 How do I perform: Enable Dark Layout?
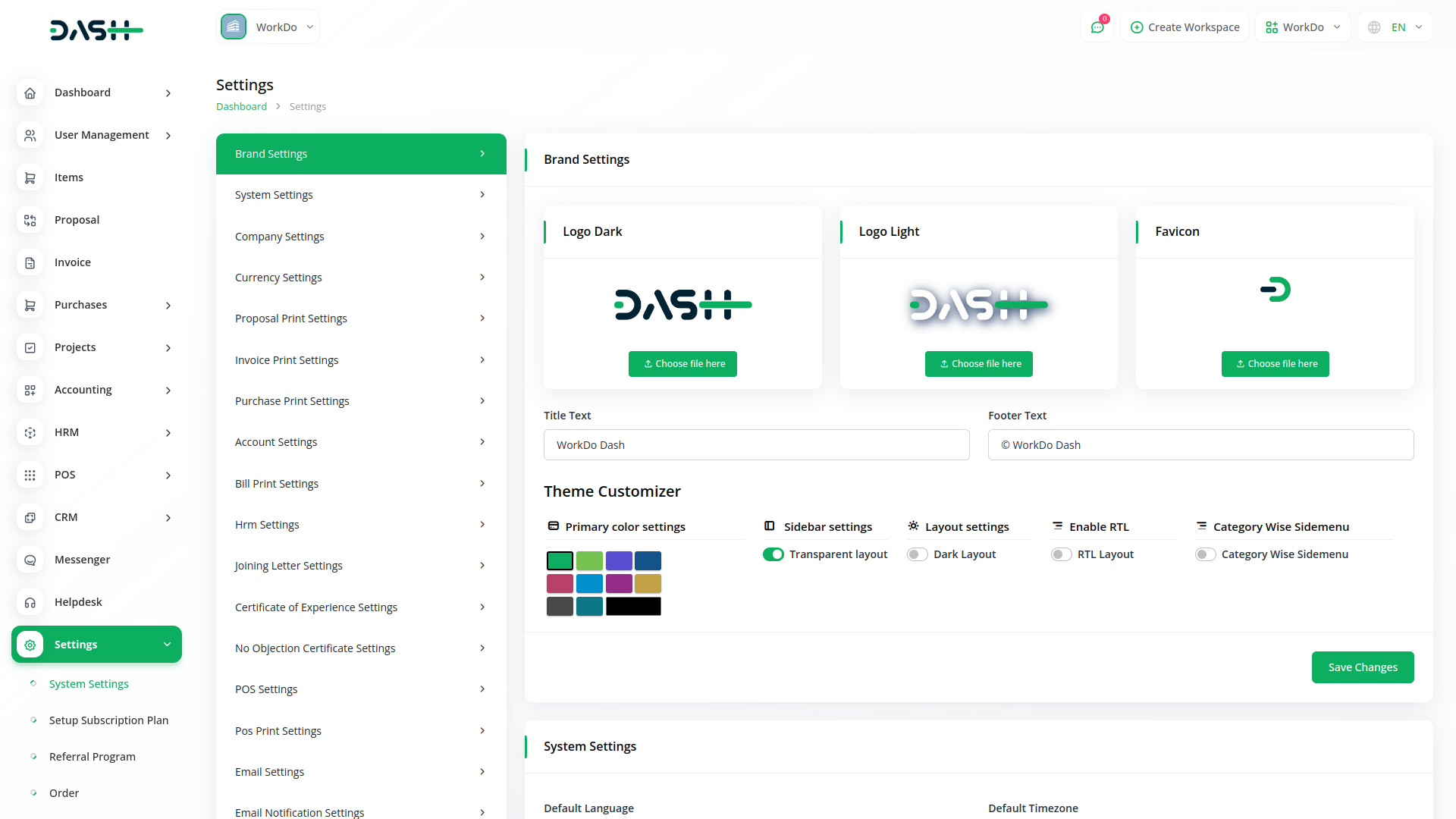(916, 554)
